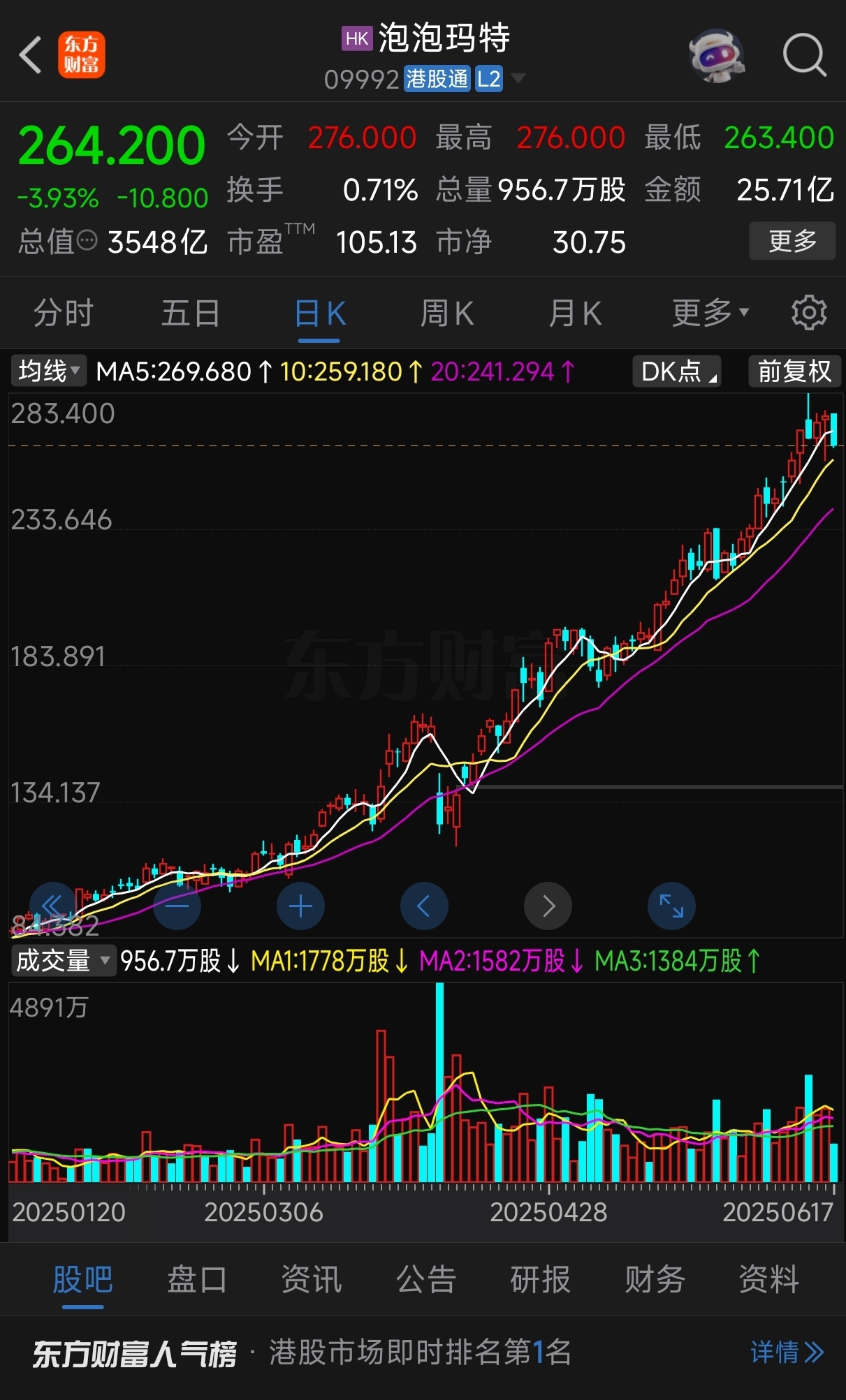Tap the 总值 info circle icon
Screen dimensions: 846x1400
click(87, 241)
